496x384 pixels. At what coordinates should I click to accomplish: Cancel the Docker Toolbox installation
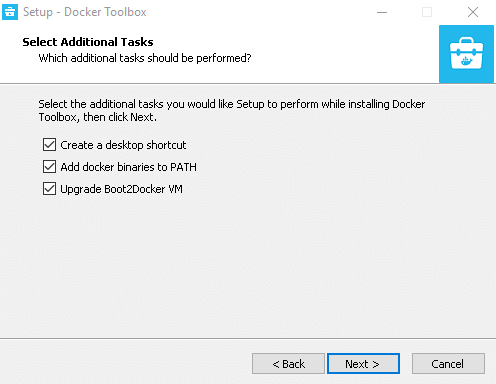point(448,364)
